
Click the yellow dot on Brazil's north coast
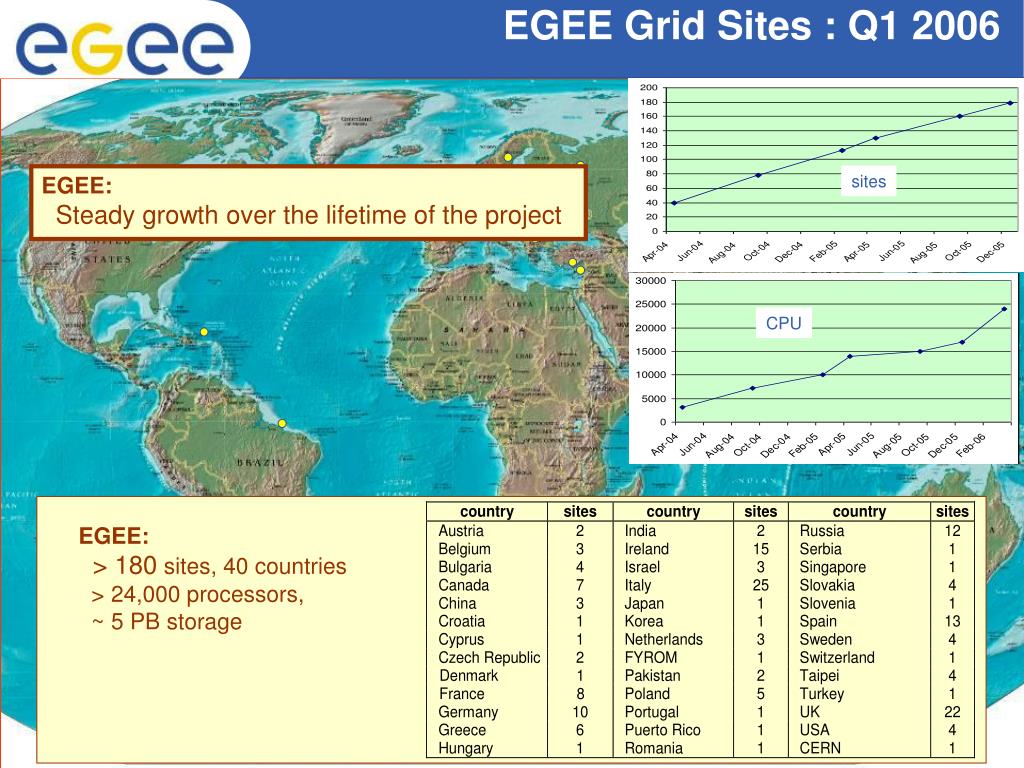pos(282,423)
